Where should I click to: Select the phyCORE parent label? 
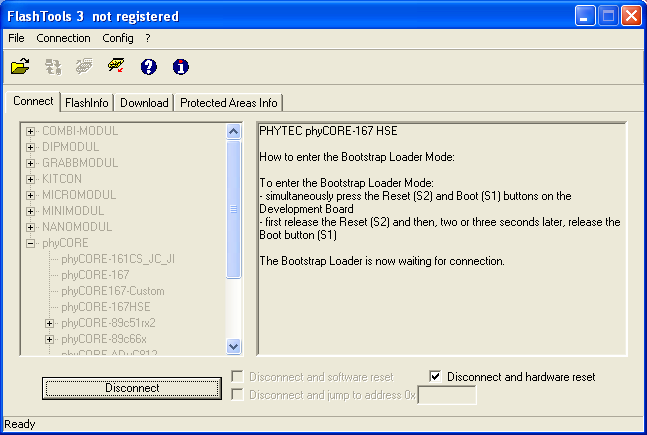click(65, 243)
